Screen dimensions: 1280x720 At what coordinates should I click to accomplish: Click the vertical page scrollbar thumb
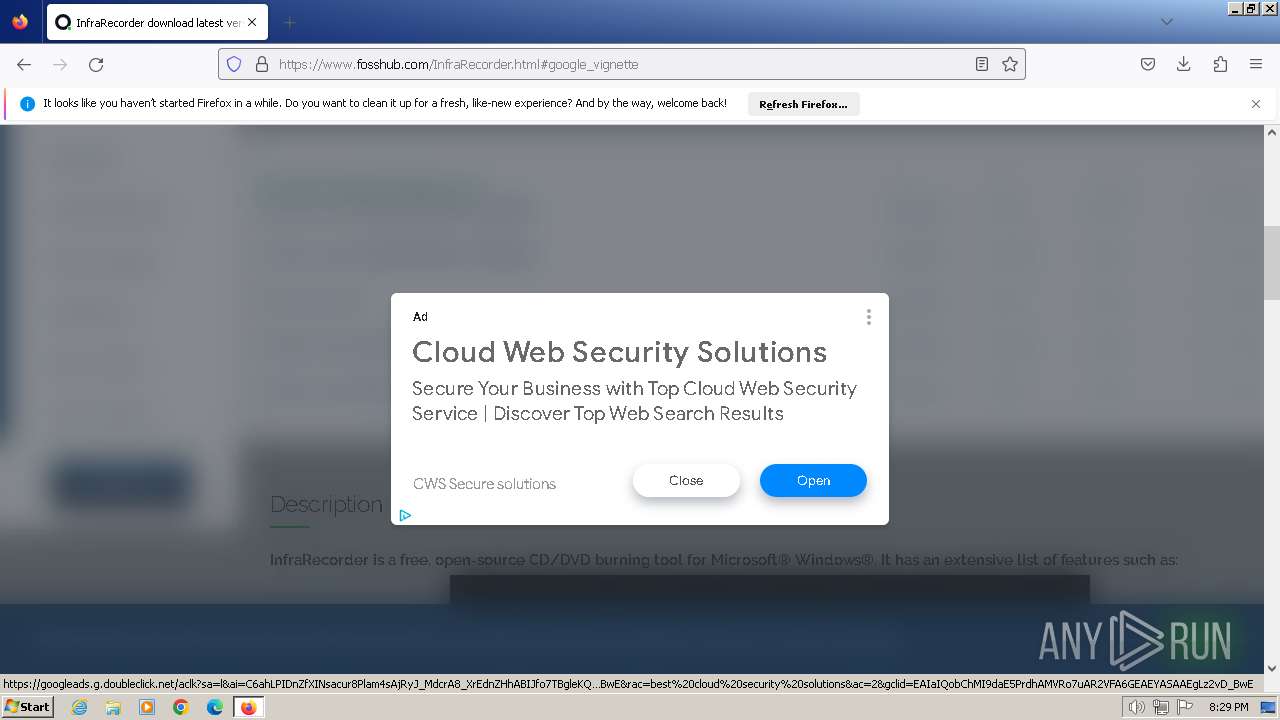(x=1272, y=263)
